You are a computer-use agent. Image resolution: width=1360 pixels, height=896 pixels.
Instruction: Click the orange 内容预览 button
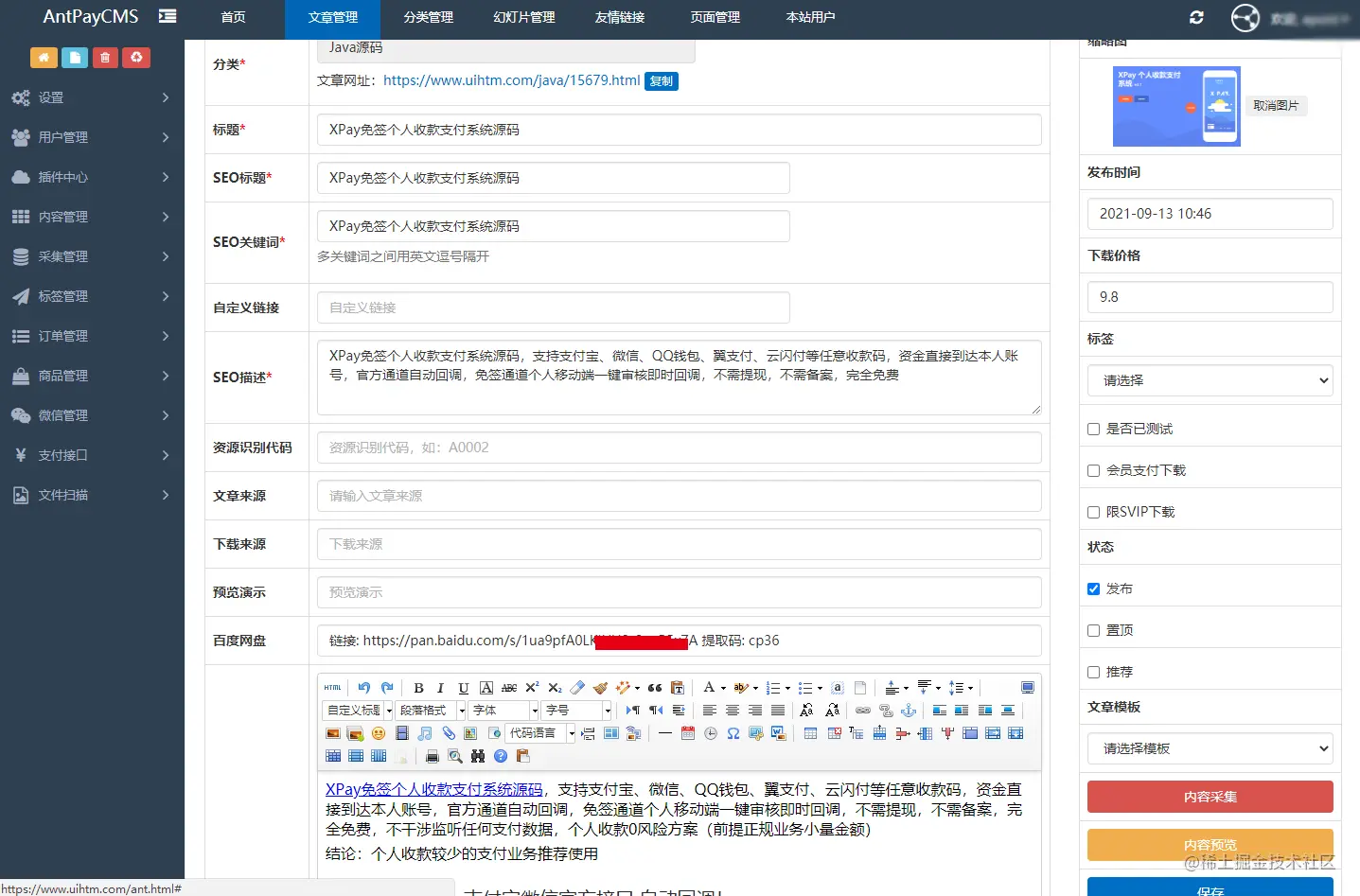point(1210,845)
